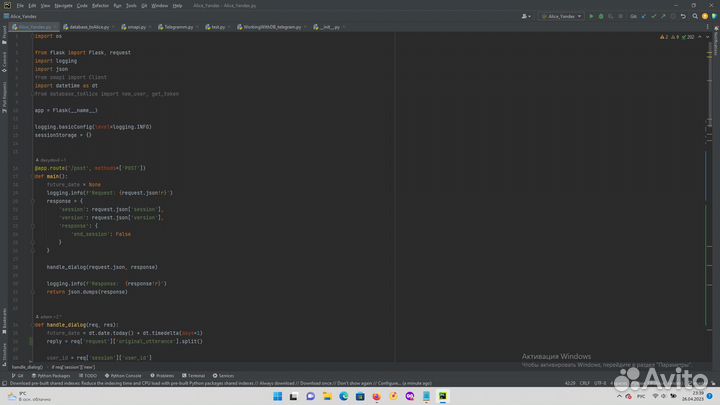
Task: Show hidden system tray icons chevron
Action: (619, 396)
